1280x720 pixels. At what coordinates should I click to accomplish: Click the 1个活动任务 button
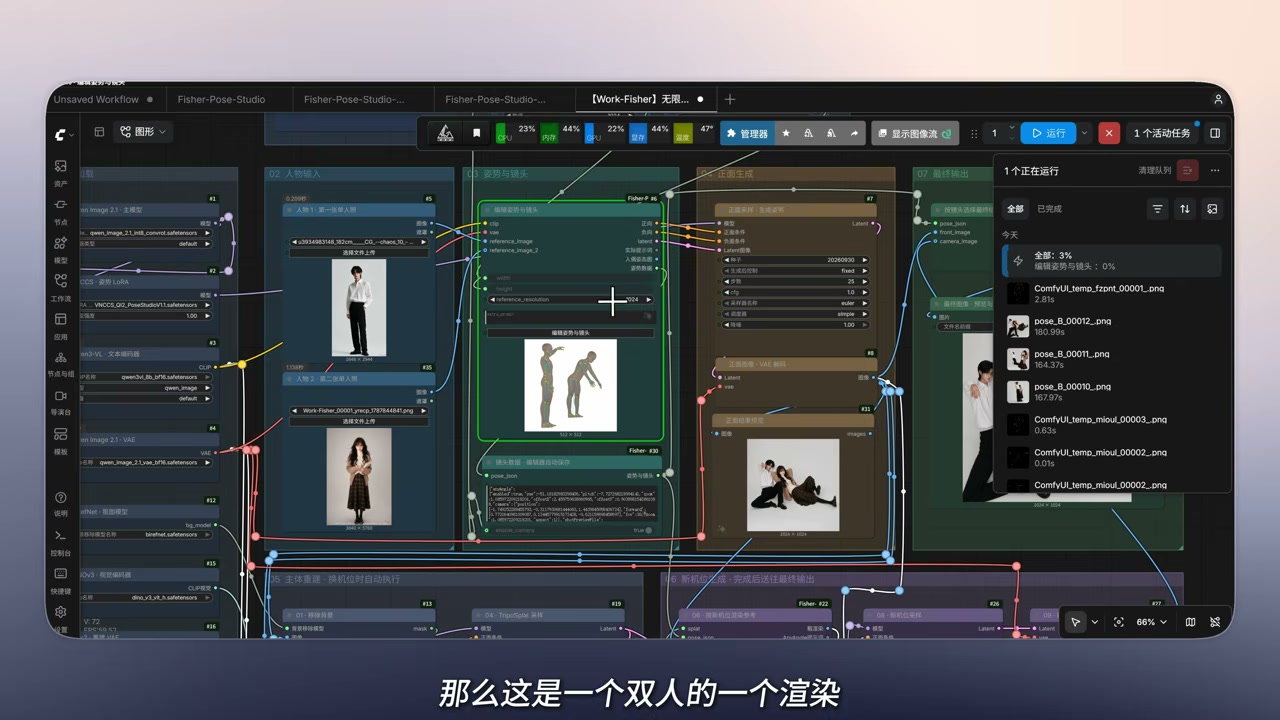1161,133
